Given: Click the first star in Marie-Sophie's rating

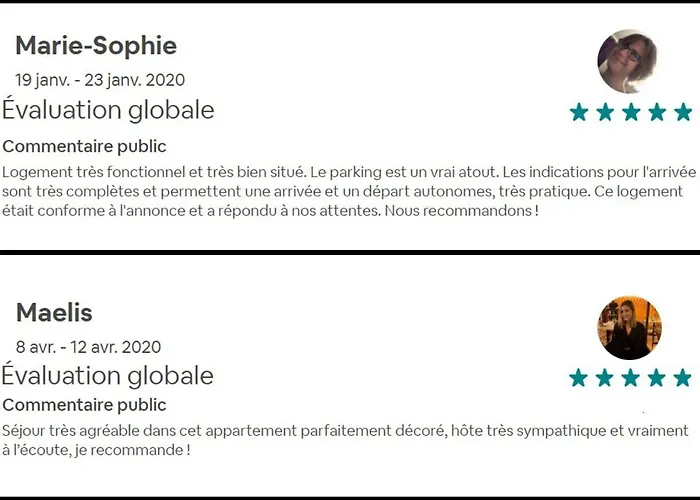Looking at the screenshot, I should click(579, 112).
